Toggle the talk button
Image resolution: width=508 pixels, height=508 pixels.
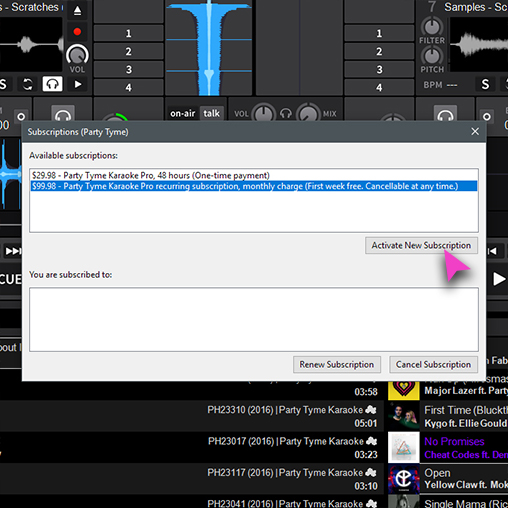212,113
